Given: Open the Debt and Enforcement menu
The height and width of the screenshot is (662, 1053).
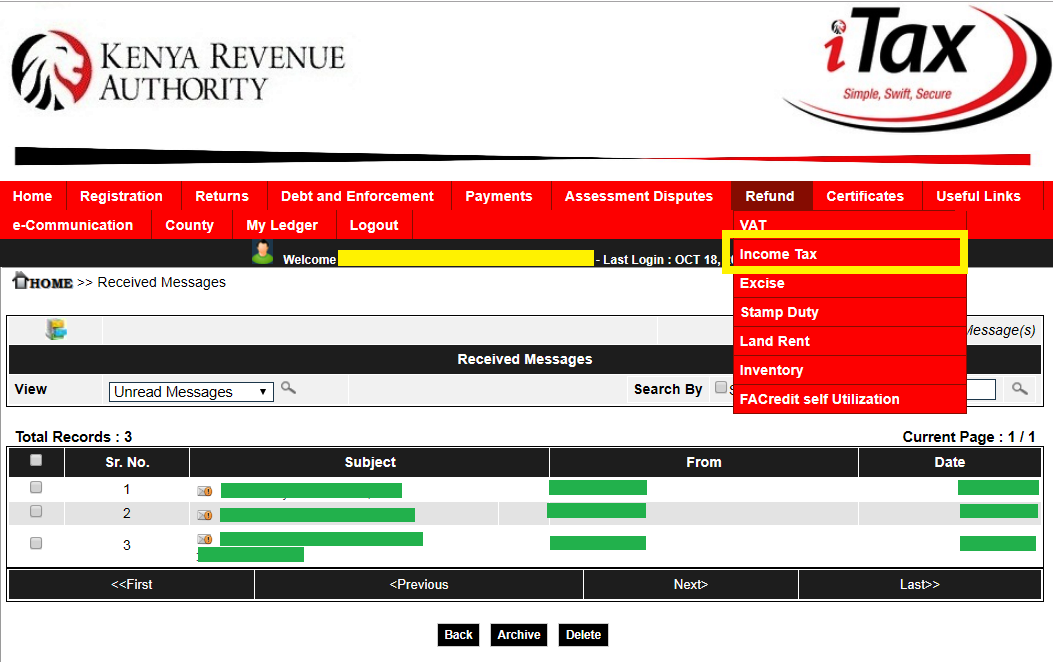Looking at the screenshot, I should [x=357, y=196].
